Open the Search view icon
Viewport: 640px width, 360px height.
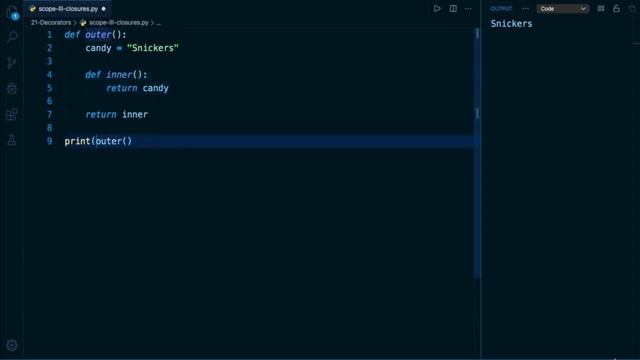click(12, 37)
